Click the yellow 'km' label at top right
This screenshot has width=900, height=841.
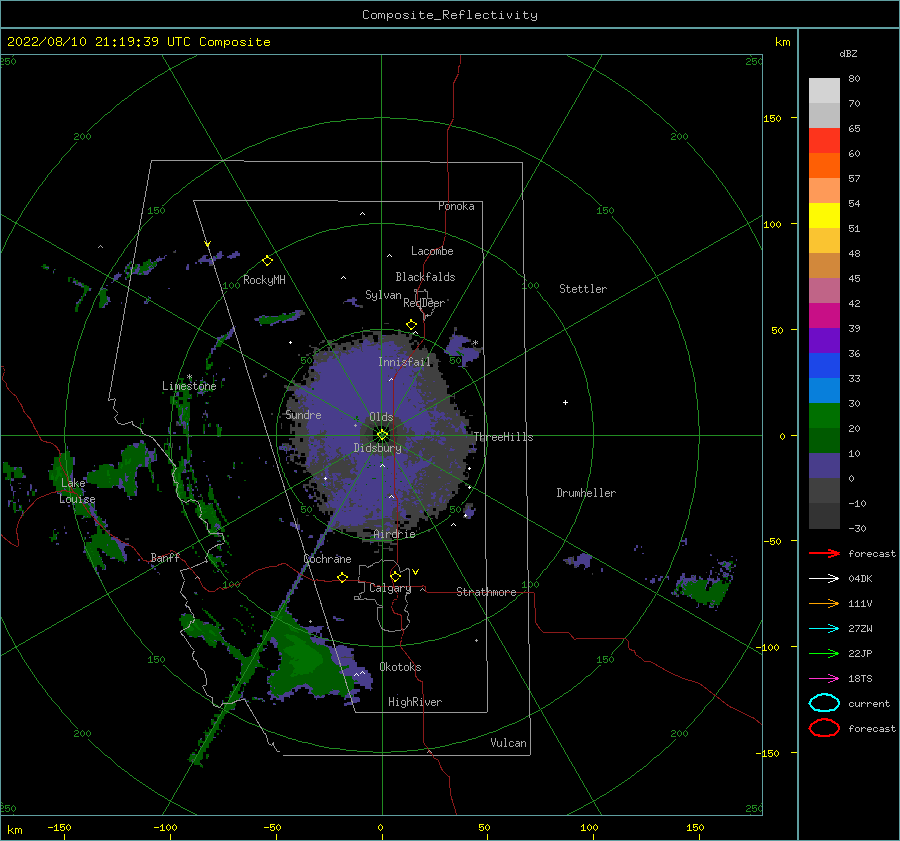(782, 42)
